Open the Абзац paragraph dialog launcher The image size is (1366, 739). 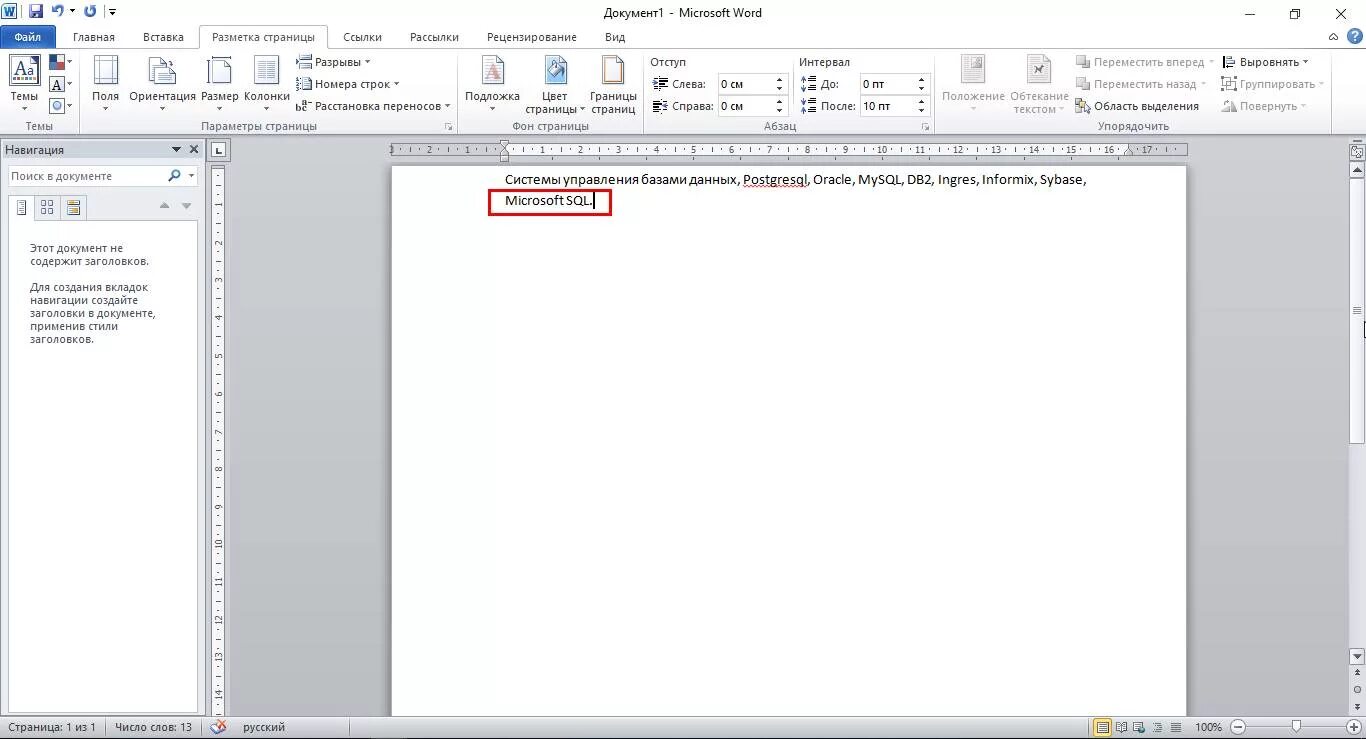coord(926,127)
